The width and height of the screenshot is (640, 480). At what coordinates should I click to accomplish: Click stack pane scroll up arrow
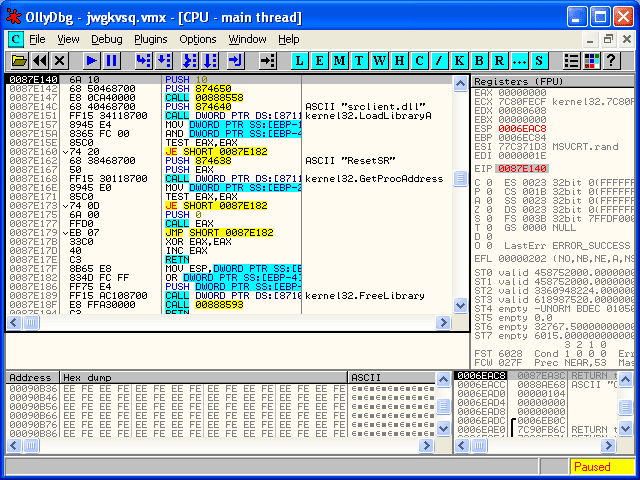[x=625, y=380]
